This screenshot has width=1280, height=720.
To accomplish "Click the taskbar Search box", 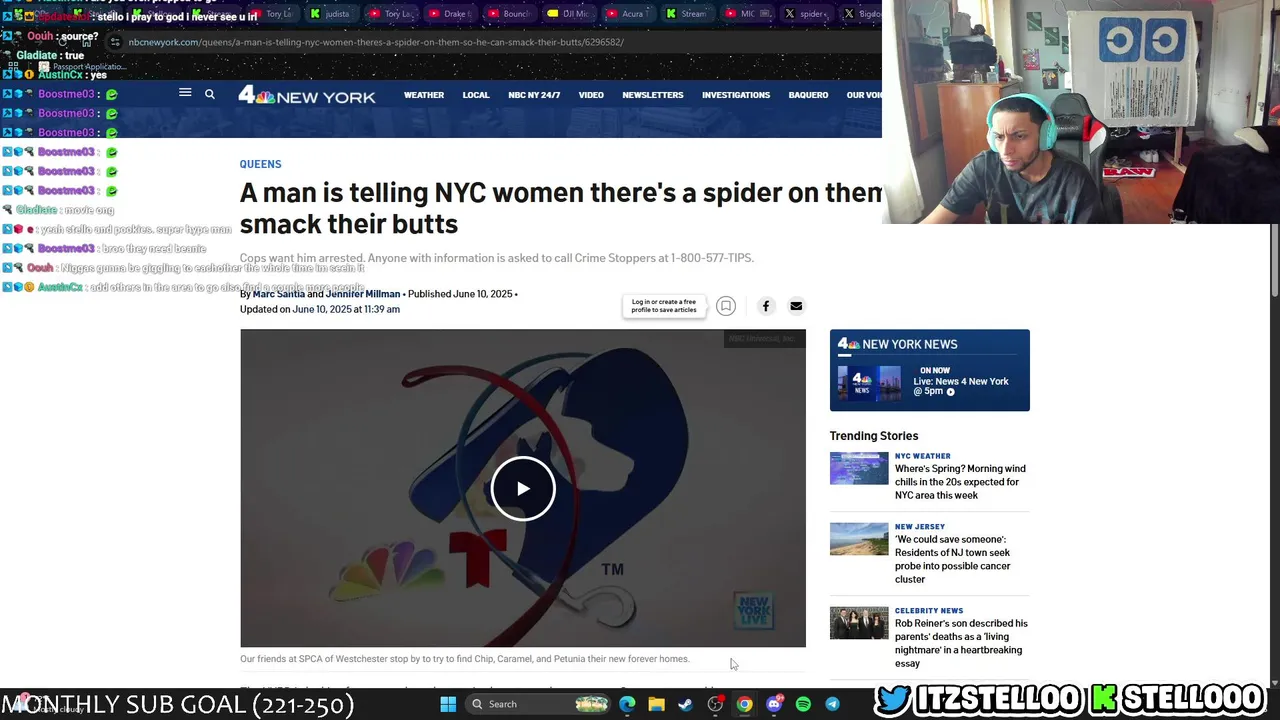I will 538,704.
